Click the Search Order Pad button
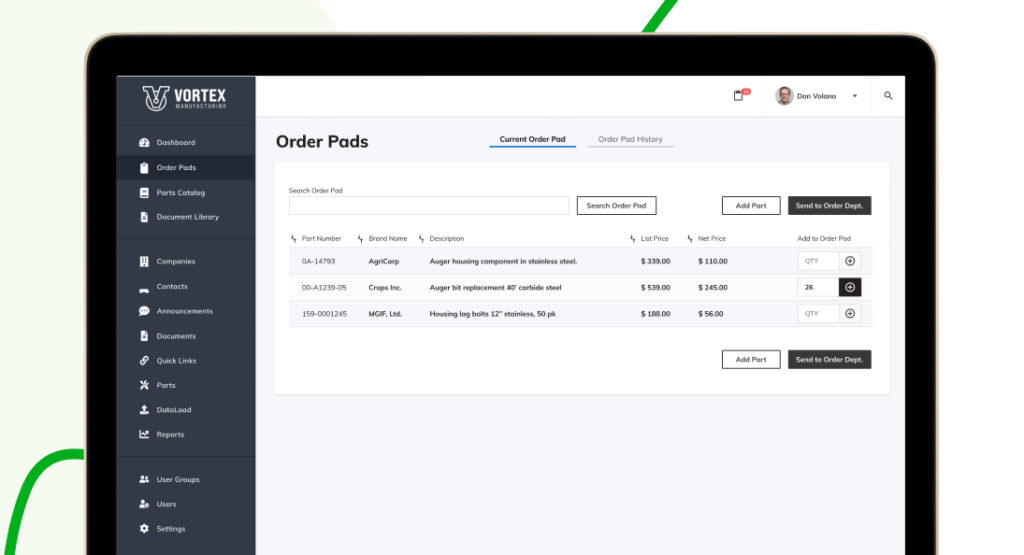1024x555 pixels. point(616,206)
